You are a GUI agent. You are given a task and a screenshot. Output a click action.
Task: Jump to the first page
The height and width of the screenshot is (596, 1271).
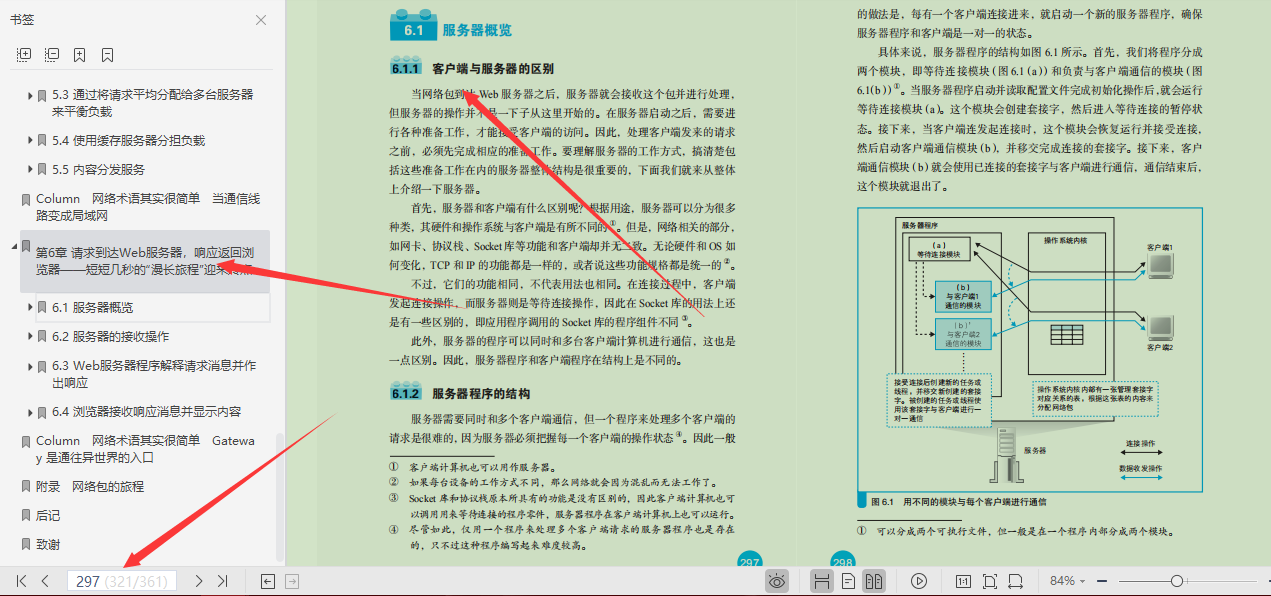pos(20,580)
